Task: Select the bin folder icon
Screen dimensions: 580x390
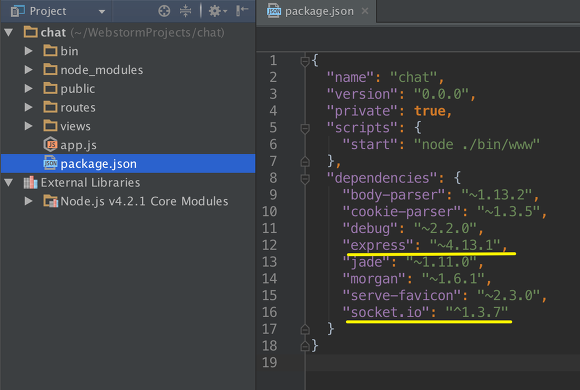Action: pyautogui.click(x=50, y=50)
